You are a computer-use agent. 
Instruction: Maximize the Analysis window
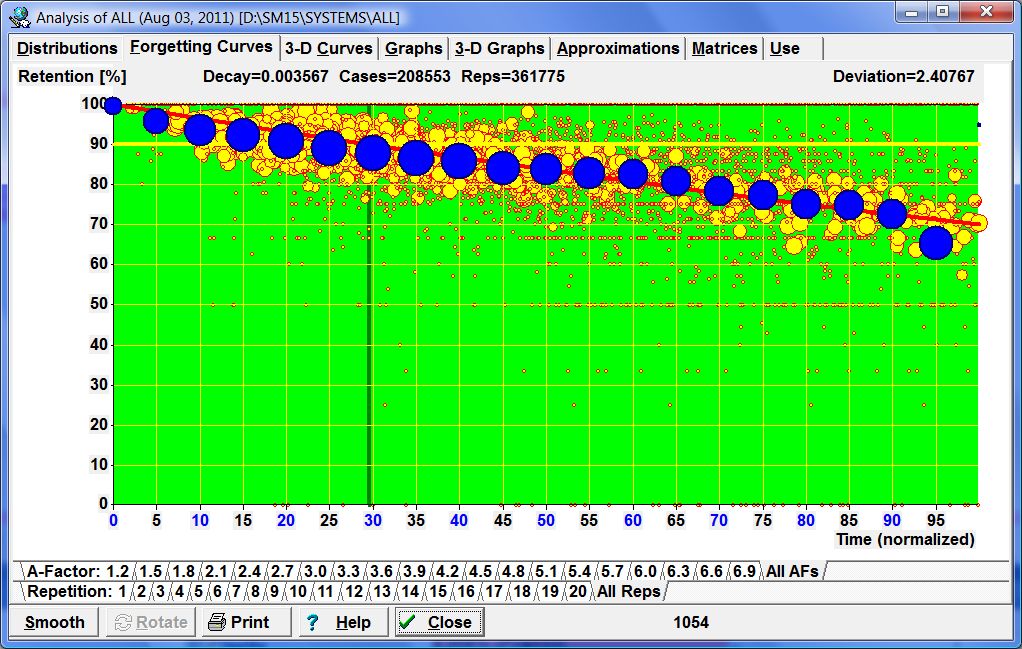point(941,12)
